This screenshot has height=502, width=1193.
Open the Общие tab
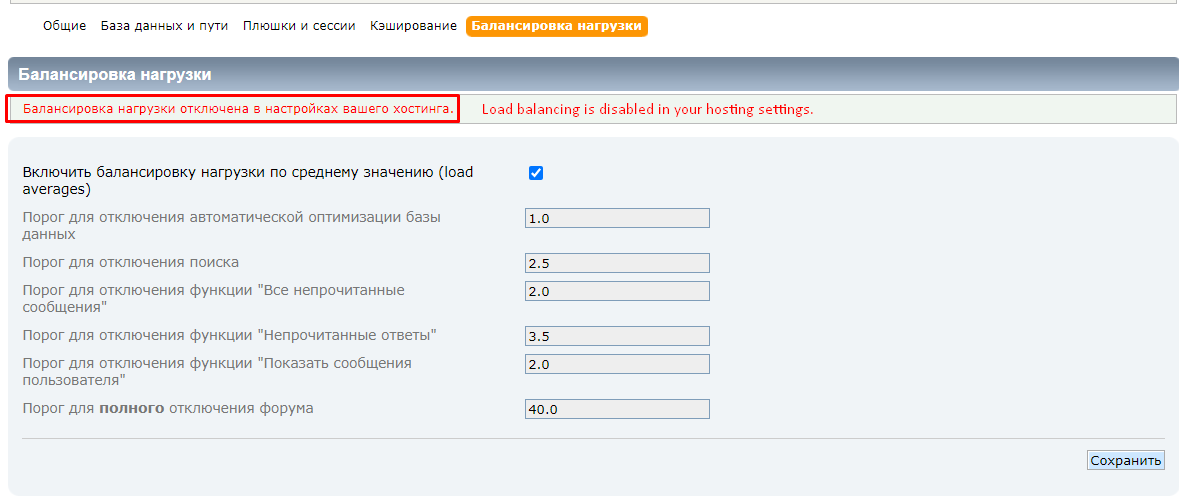[64, 26]
